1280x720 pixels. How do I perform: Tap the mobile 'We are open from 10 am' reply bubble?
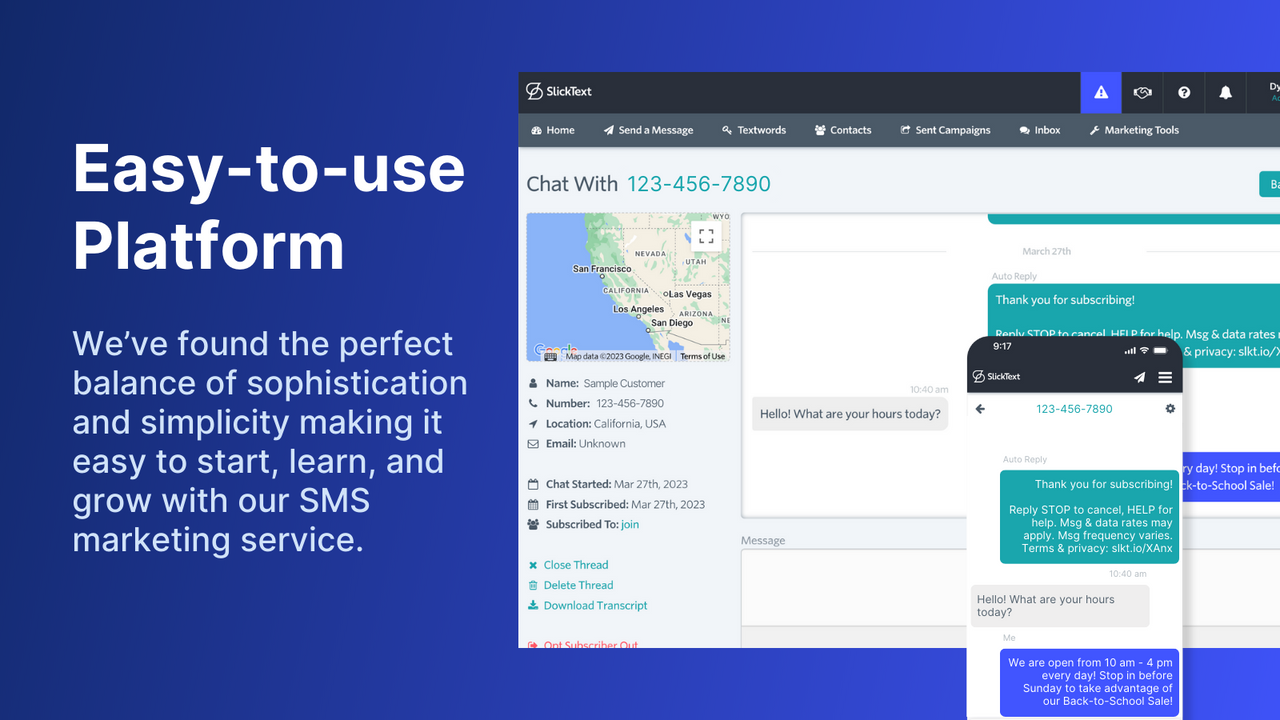point(1090,681)
